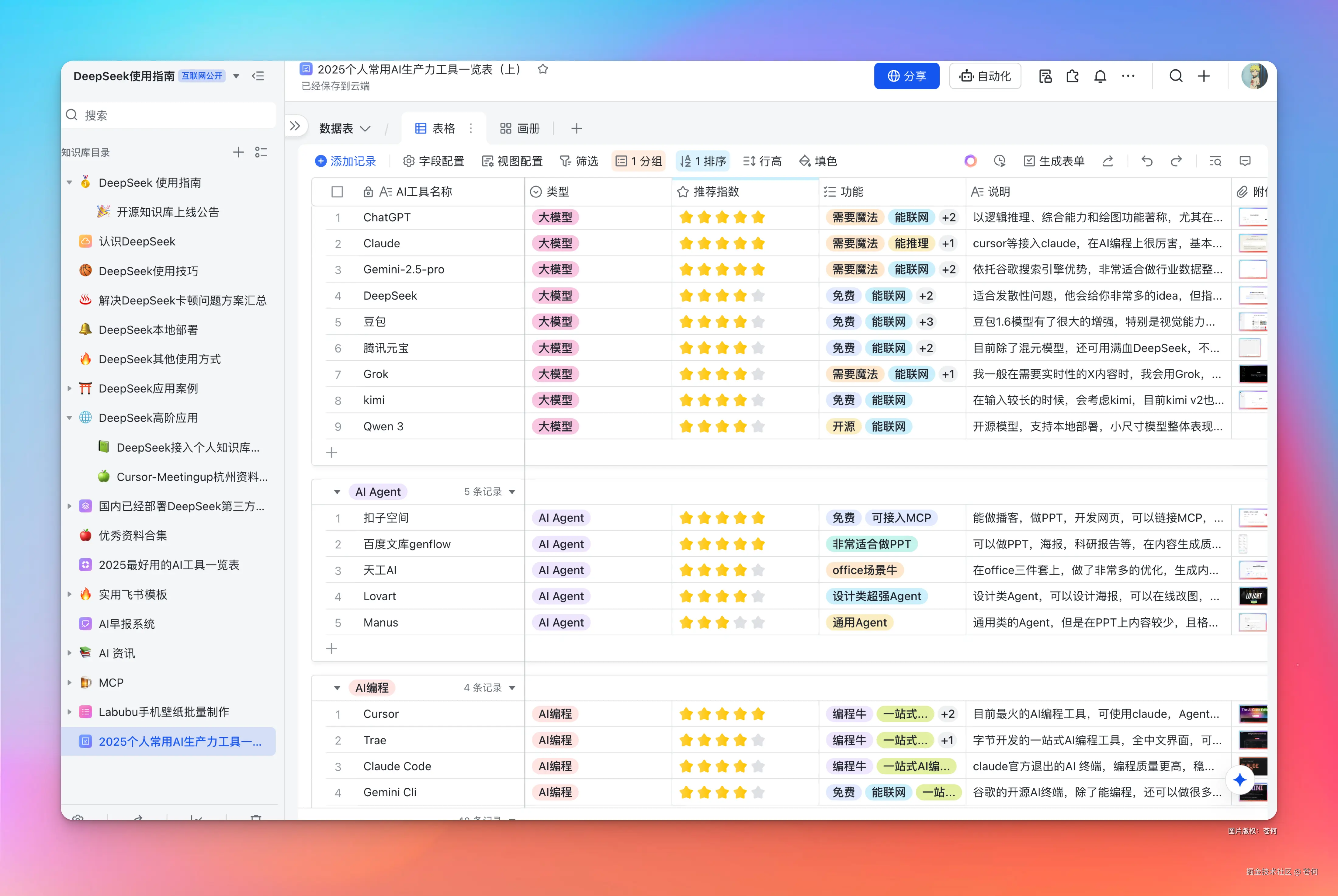Toggle the 1 分组 grouping option

pyautogui.click(x=639, y=161)
